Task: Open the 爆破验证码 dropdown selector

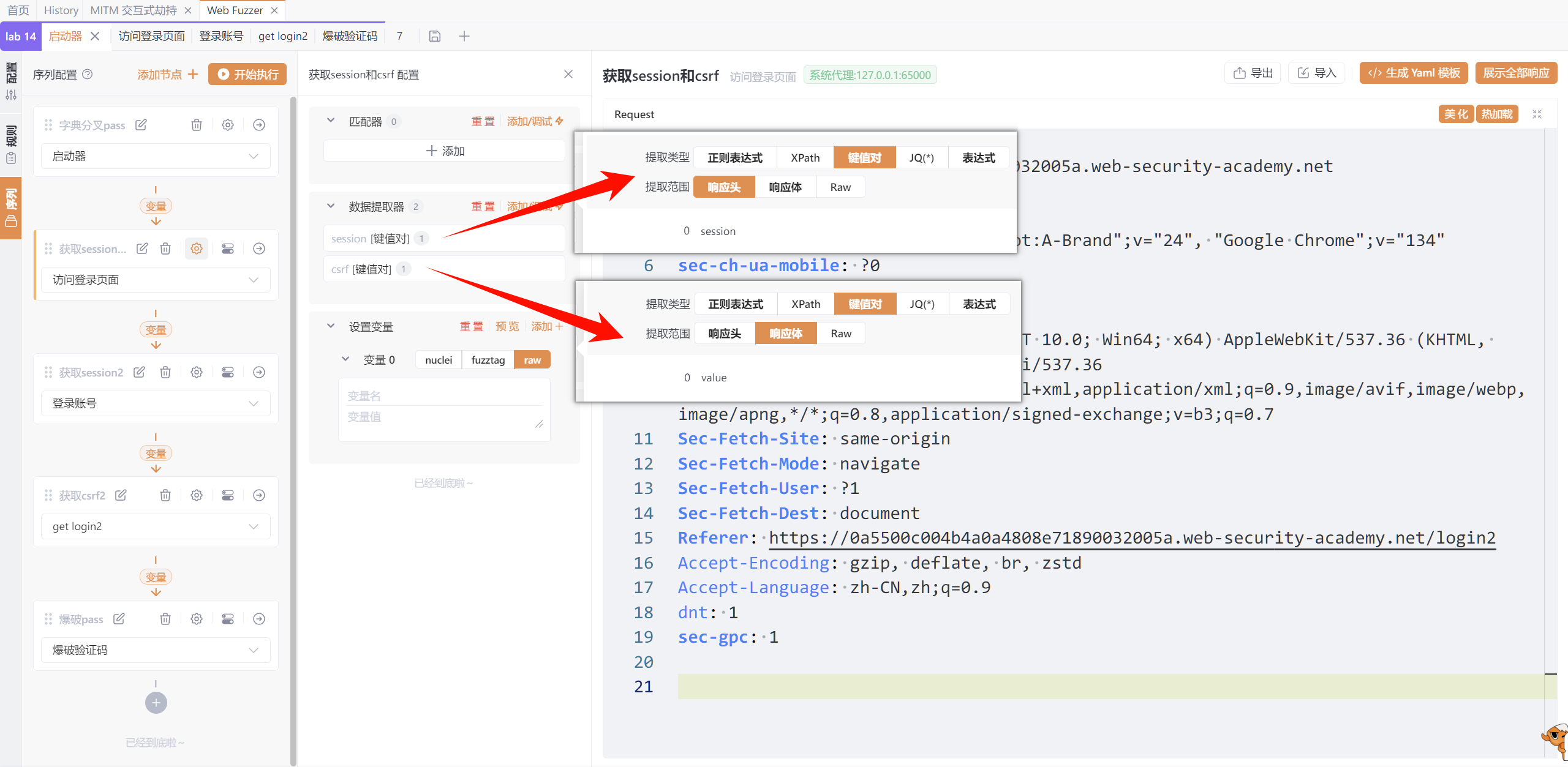Action: pyautogui.click(x=156, y=650)
